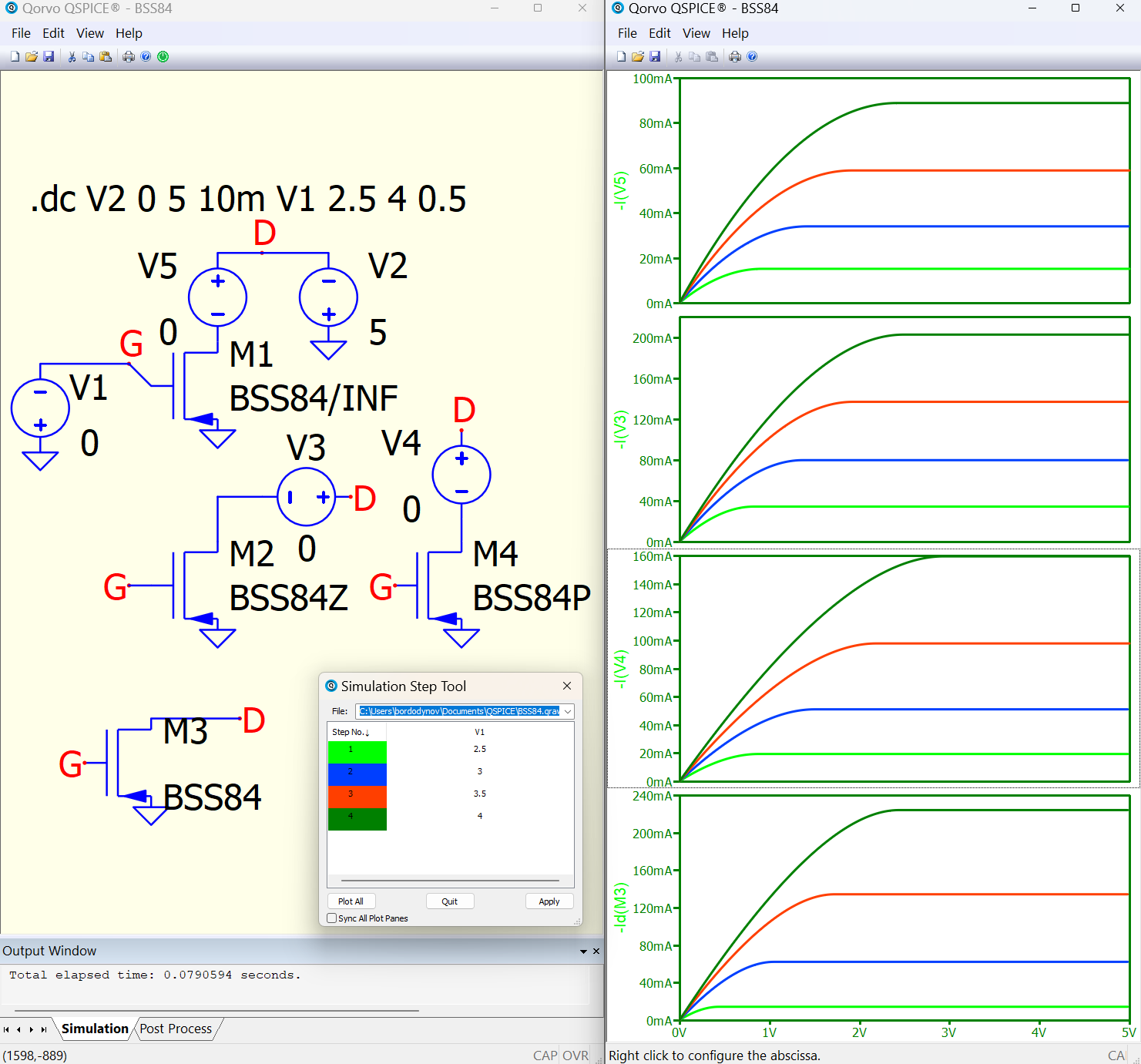Click the -I(V3) trace label
1141x1064 pixels.
pyautogui.click(x=621, y=430)
